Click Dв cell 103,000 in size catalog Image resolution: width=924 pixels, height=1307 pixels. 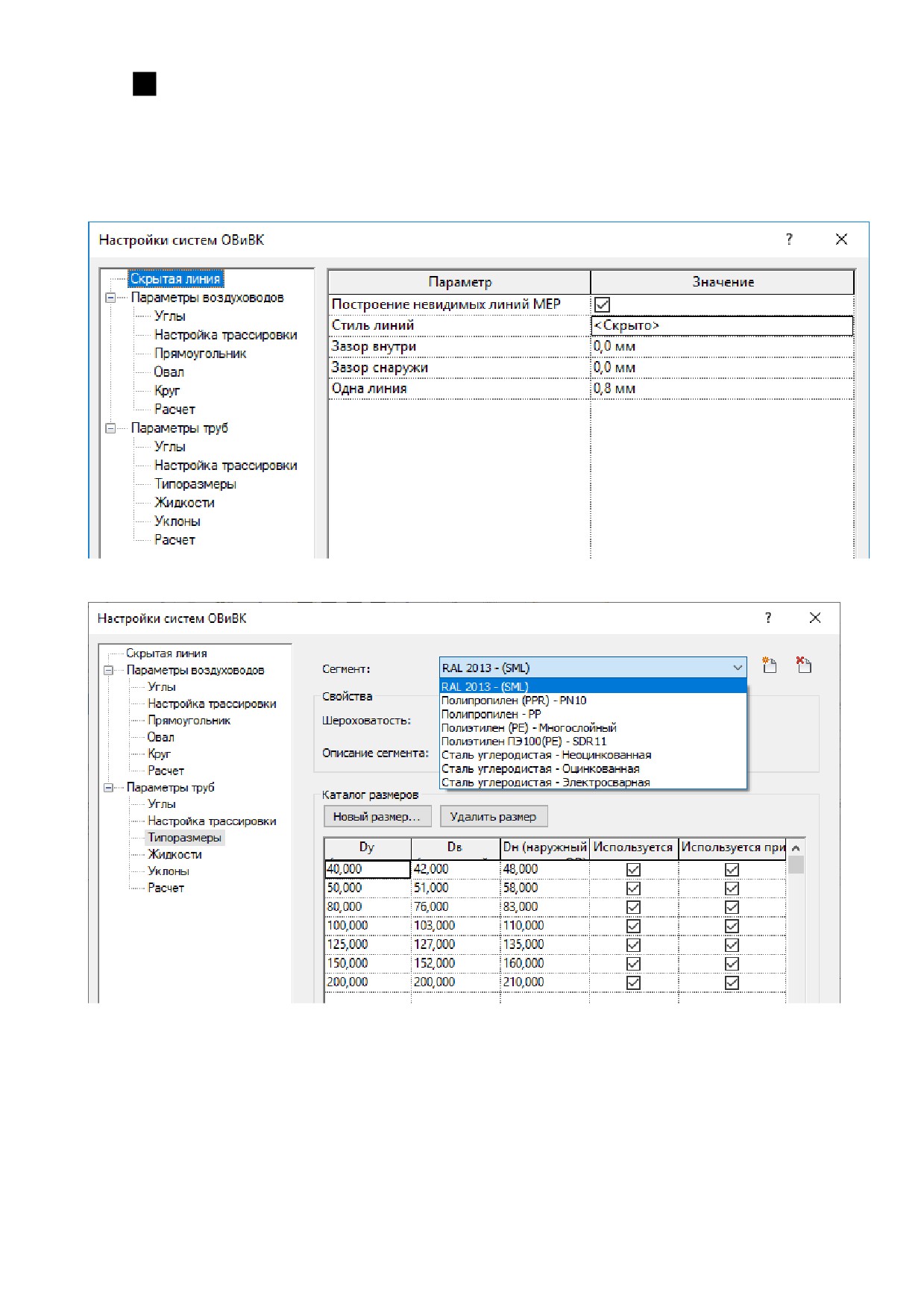point(456,926)
